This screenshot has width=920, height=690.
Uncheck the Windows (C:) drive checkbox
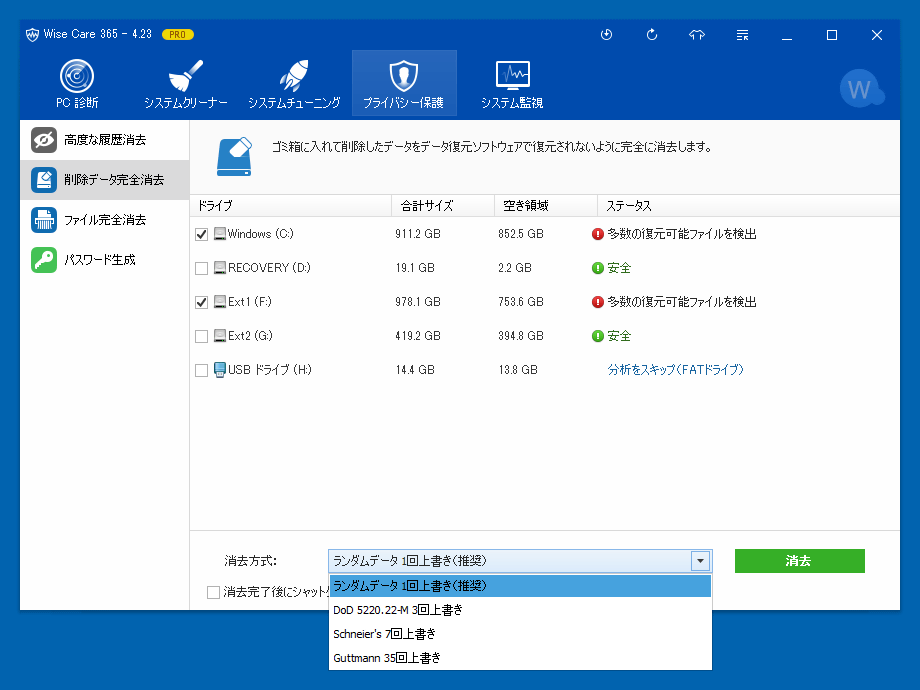click(x=201, y=234)
